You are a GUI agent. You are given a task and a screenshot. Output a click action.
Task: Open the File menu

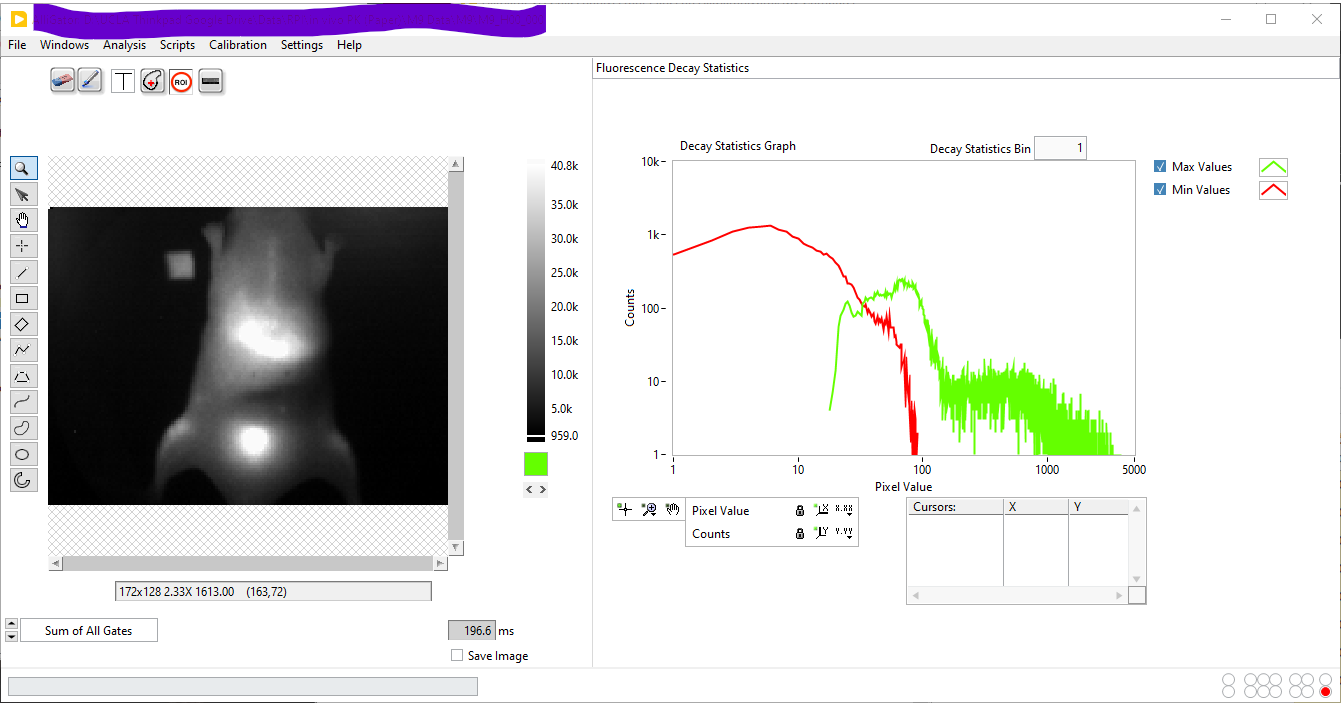click(17, 45)
